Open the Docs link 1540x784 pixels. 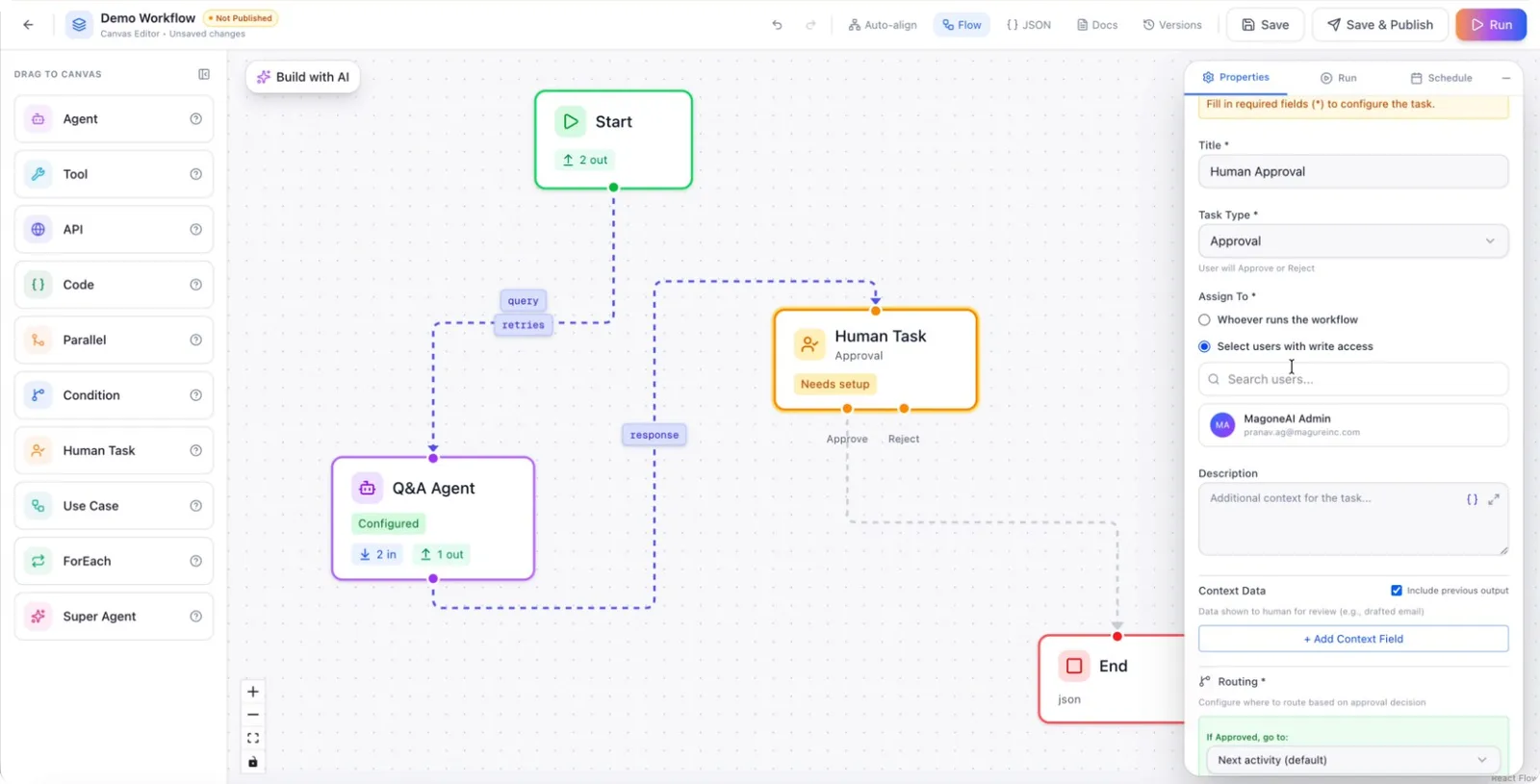pos(1097,25)
